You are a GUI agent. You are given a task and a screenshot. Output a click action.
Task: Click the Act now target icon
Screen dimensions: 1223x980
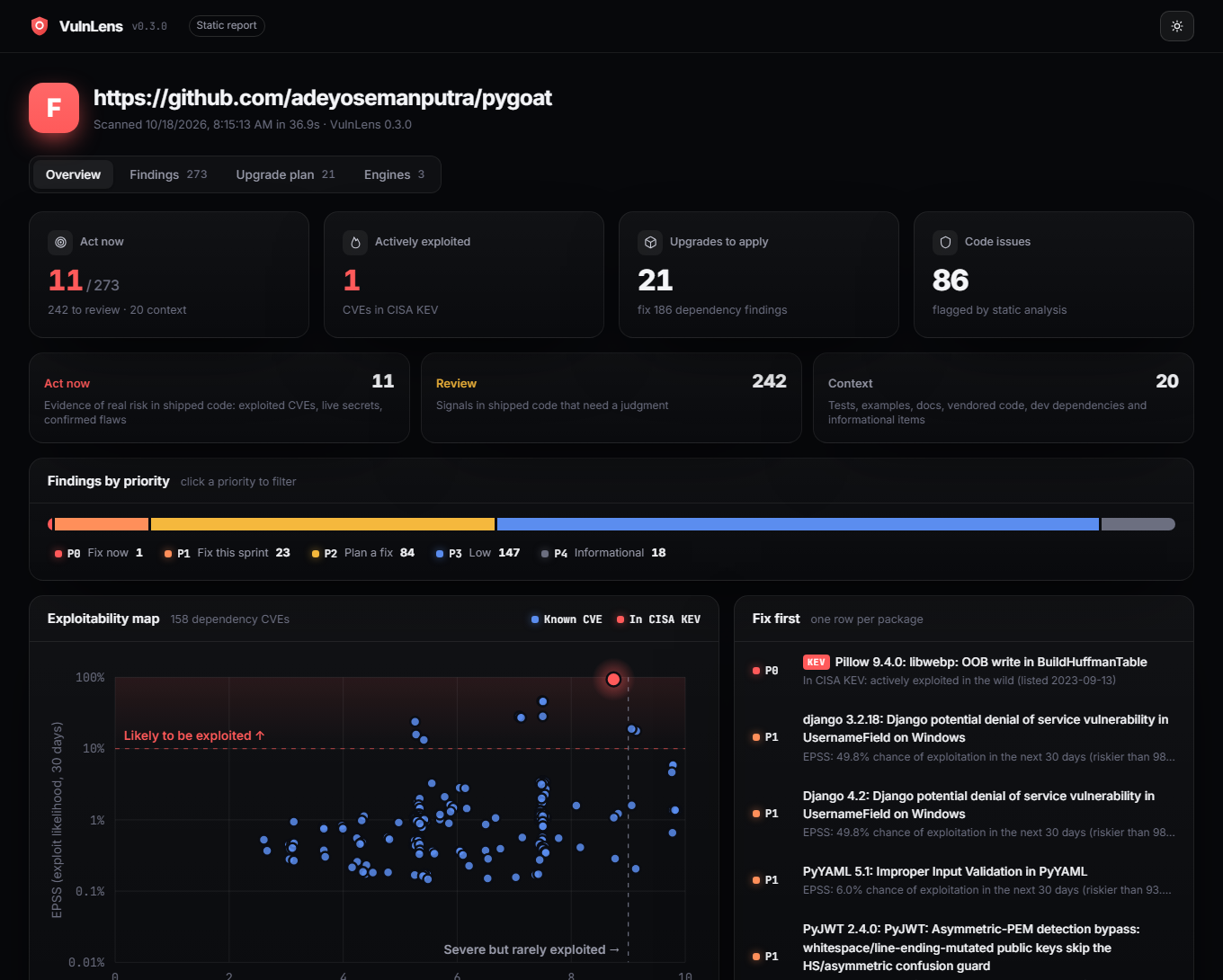(x=60, y=242)
